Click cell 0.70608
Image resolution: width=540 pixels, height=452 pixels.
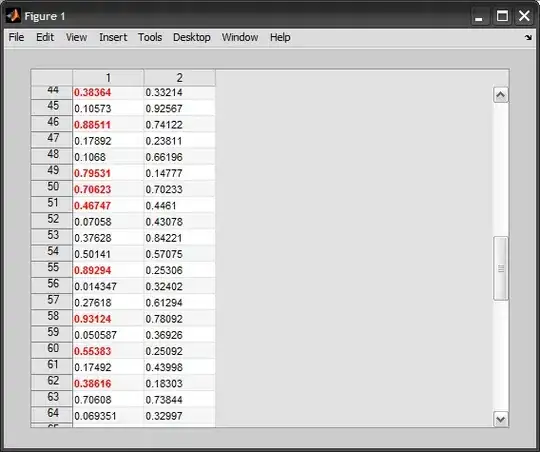[108, 400]
